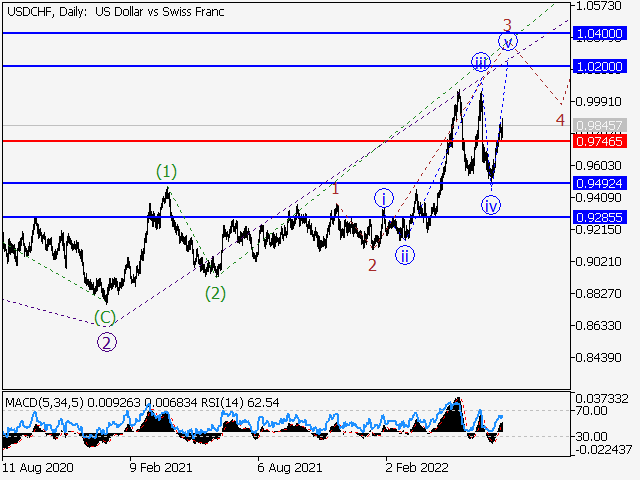Click the 0.037332 indicator scale value
Screen dimensions: 640x480
coord(602,399)
